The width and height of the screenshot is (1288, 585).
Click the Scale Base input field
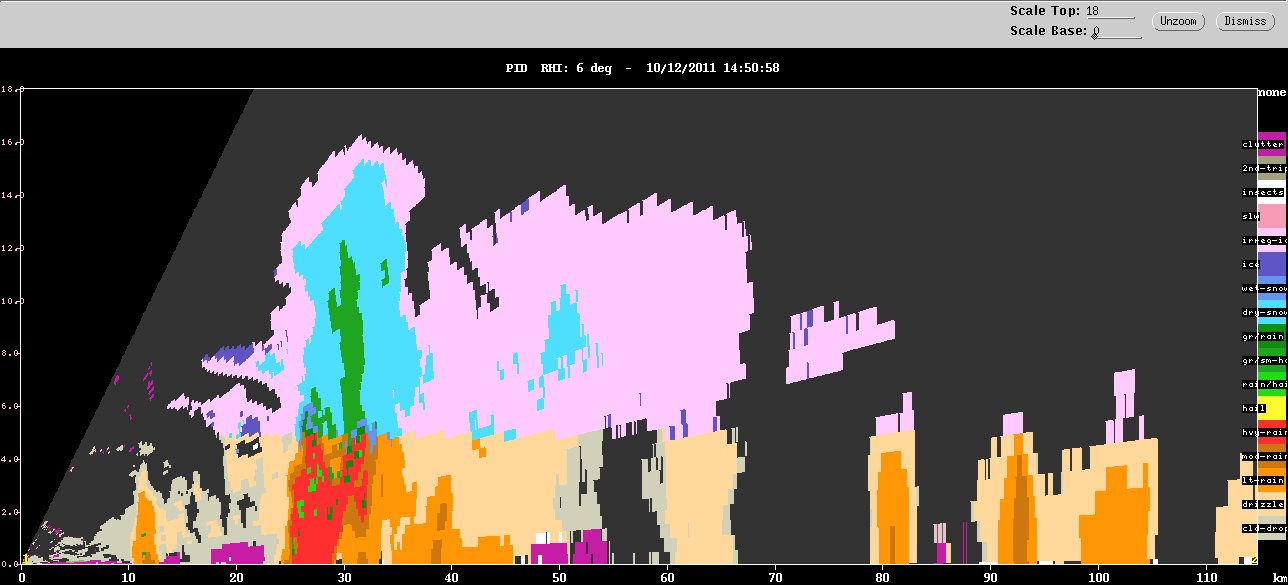pos(1116,32)
